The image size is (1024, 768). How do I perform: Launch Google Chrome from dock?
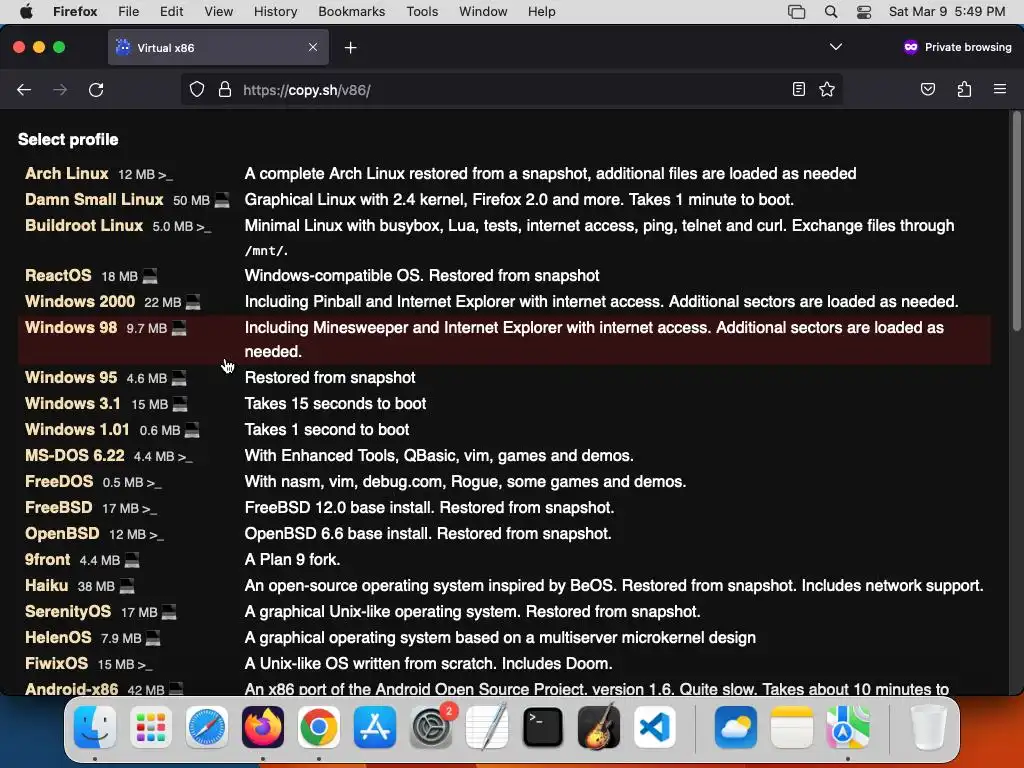[319, 727]
